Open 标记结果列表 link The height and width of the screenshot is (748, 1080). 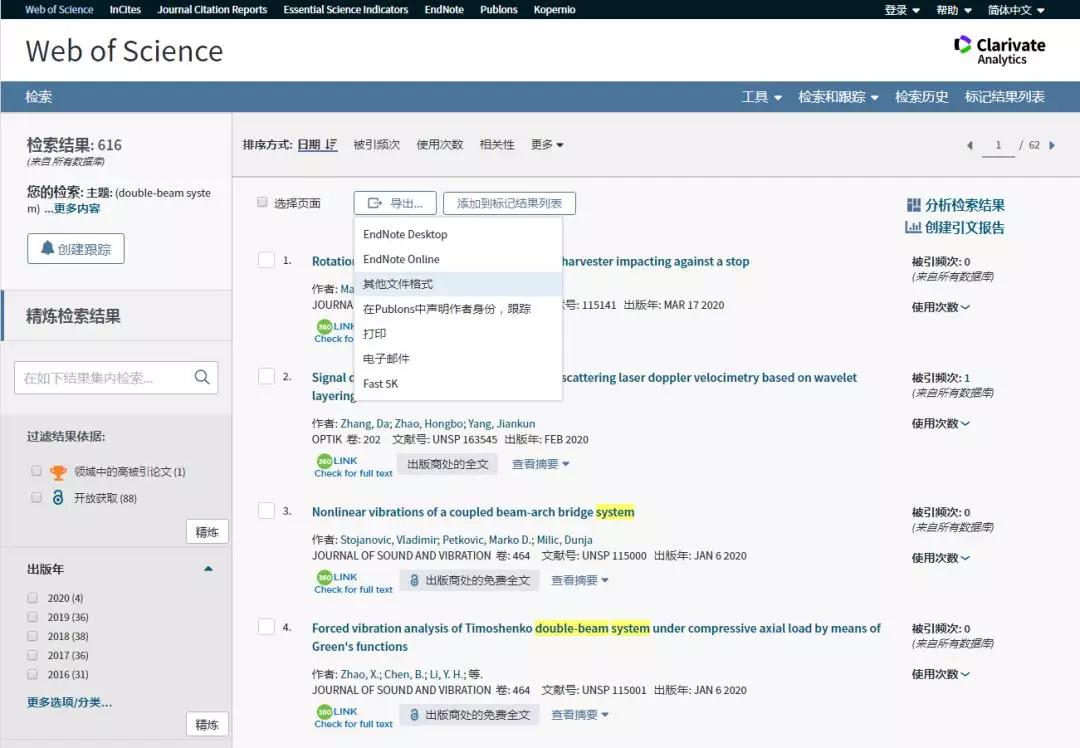[x=1004, y=97]
